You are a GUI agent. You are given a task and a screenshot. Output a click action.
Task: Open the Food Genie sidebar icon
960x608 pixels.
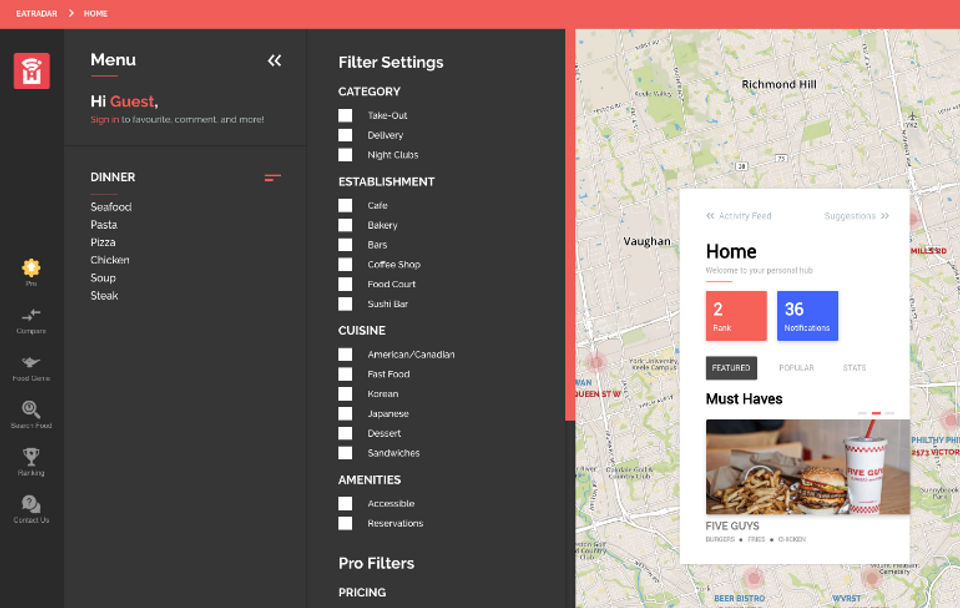pos(31,368)
